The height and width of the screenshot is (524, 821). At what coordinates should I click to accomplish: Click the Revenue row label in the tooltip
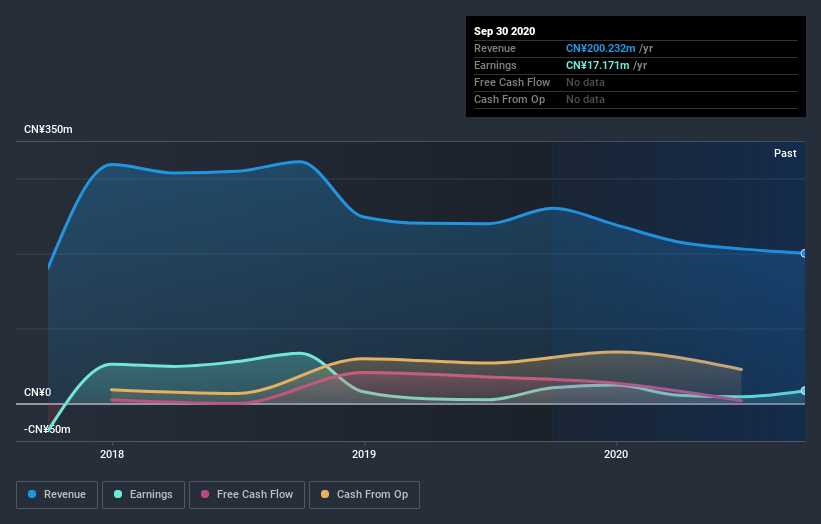coord(495,48)
